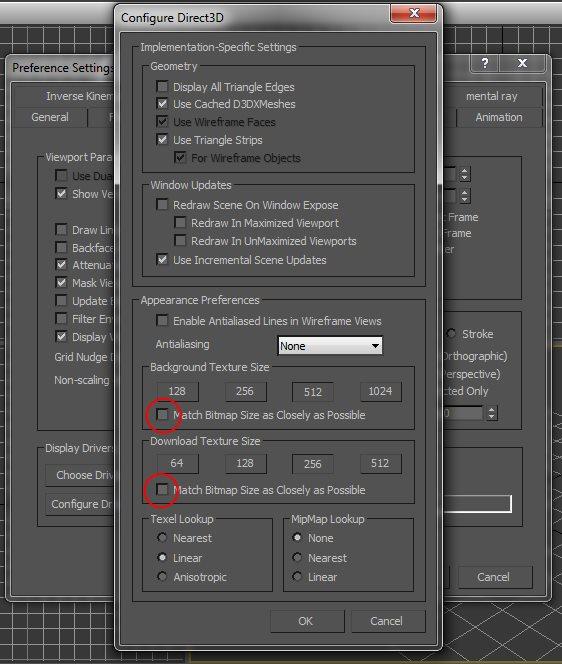This screenshot has height=664, width=562.
Task: Uncheck Use Wireframe Faces
Action: tap(162, 122)
